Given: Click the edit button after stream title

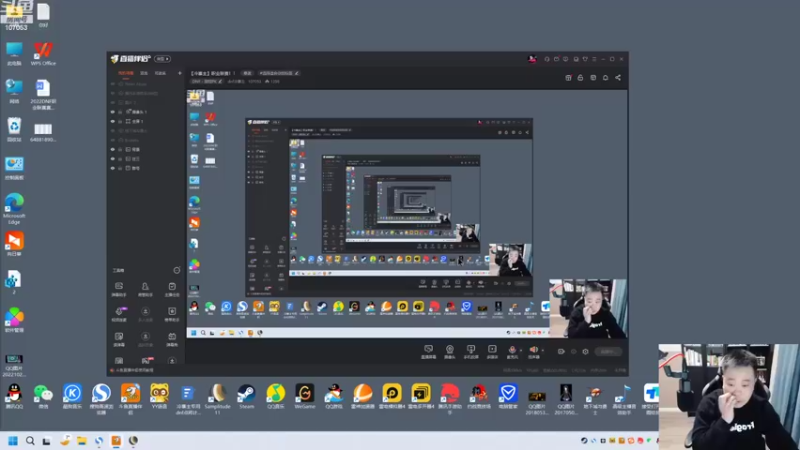Looking at the screenshot, I should point(247,73).
